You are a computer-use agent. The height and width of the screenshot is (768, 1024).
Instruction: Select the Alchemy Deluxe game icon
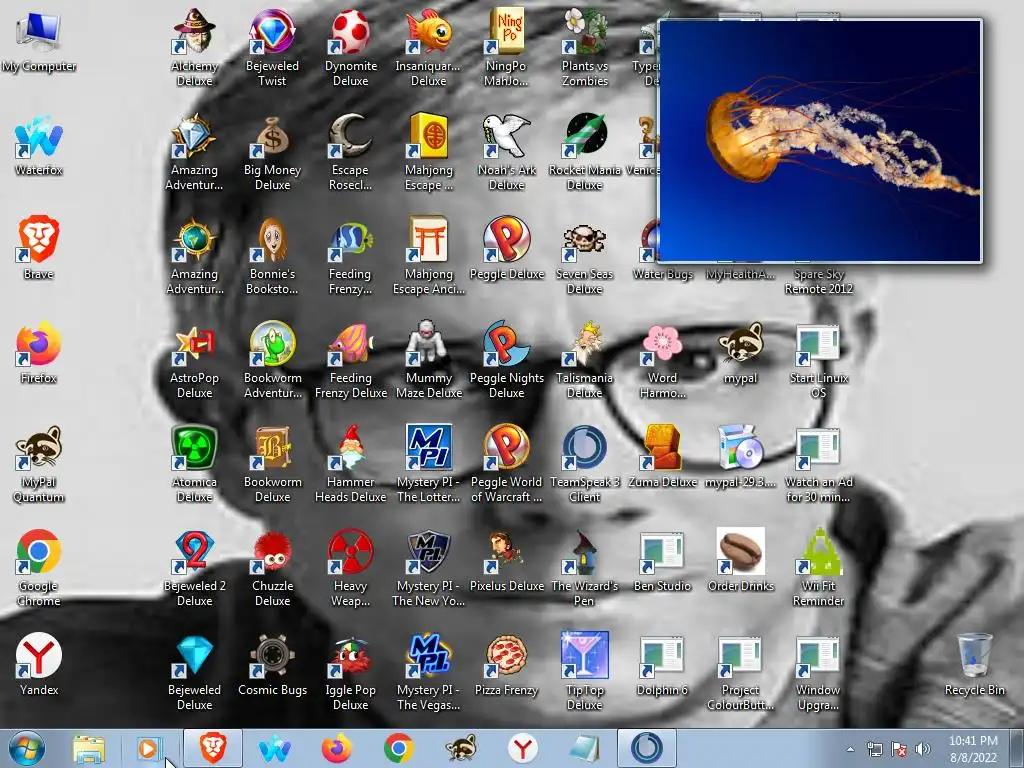(195, 48)
